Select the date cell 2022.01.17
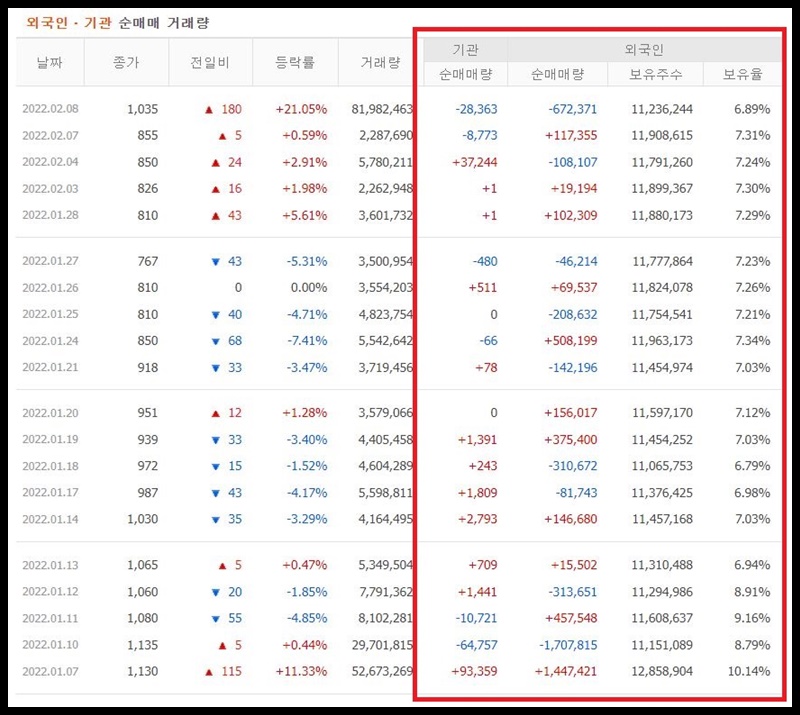The width and height of the screenshot is (800, 715). tap(51, 492)
